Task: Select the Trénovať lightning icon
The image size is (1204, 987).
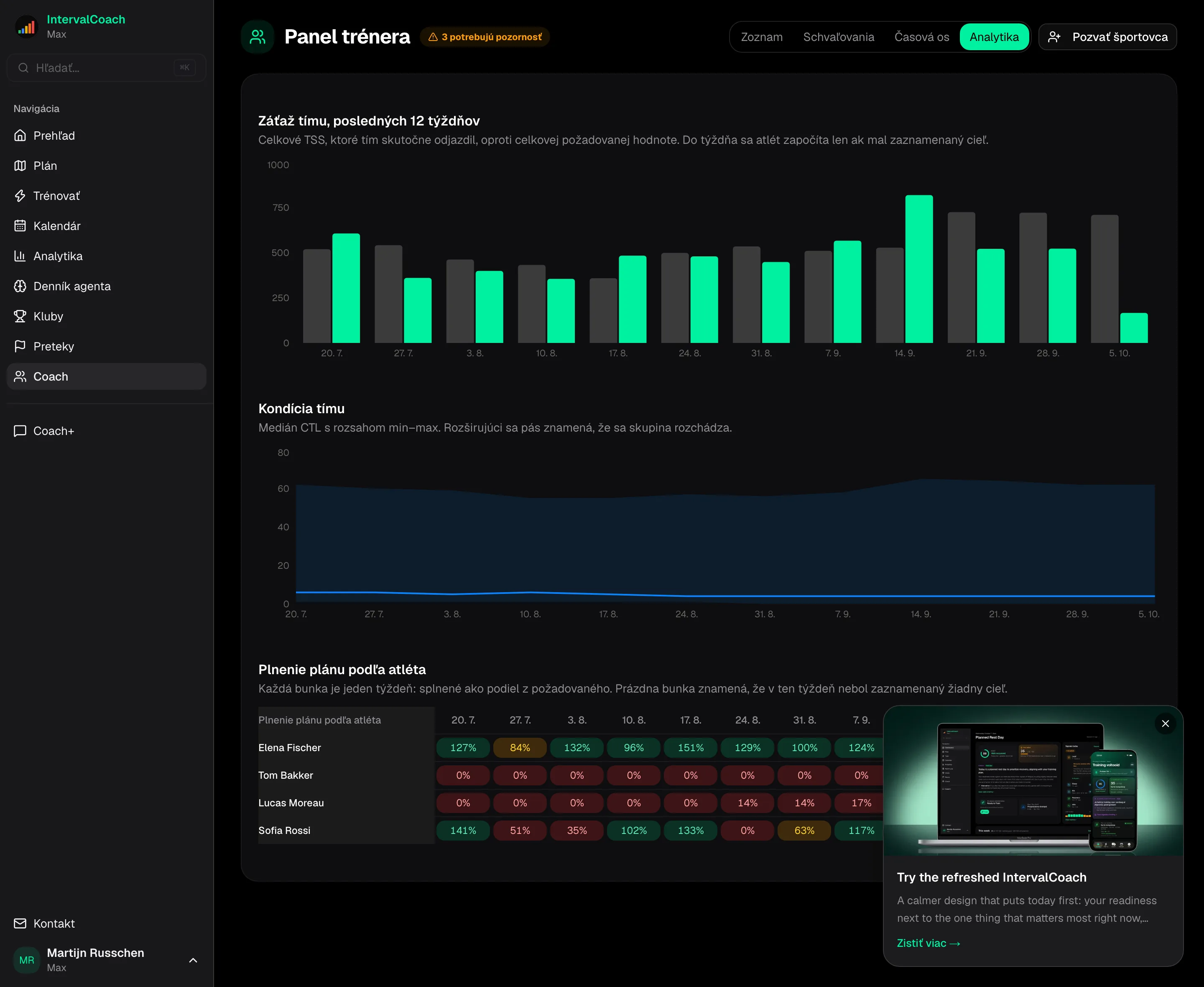Action: point(20,196)
